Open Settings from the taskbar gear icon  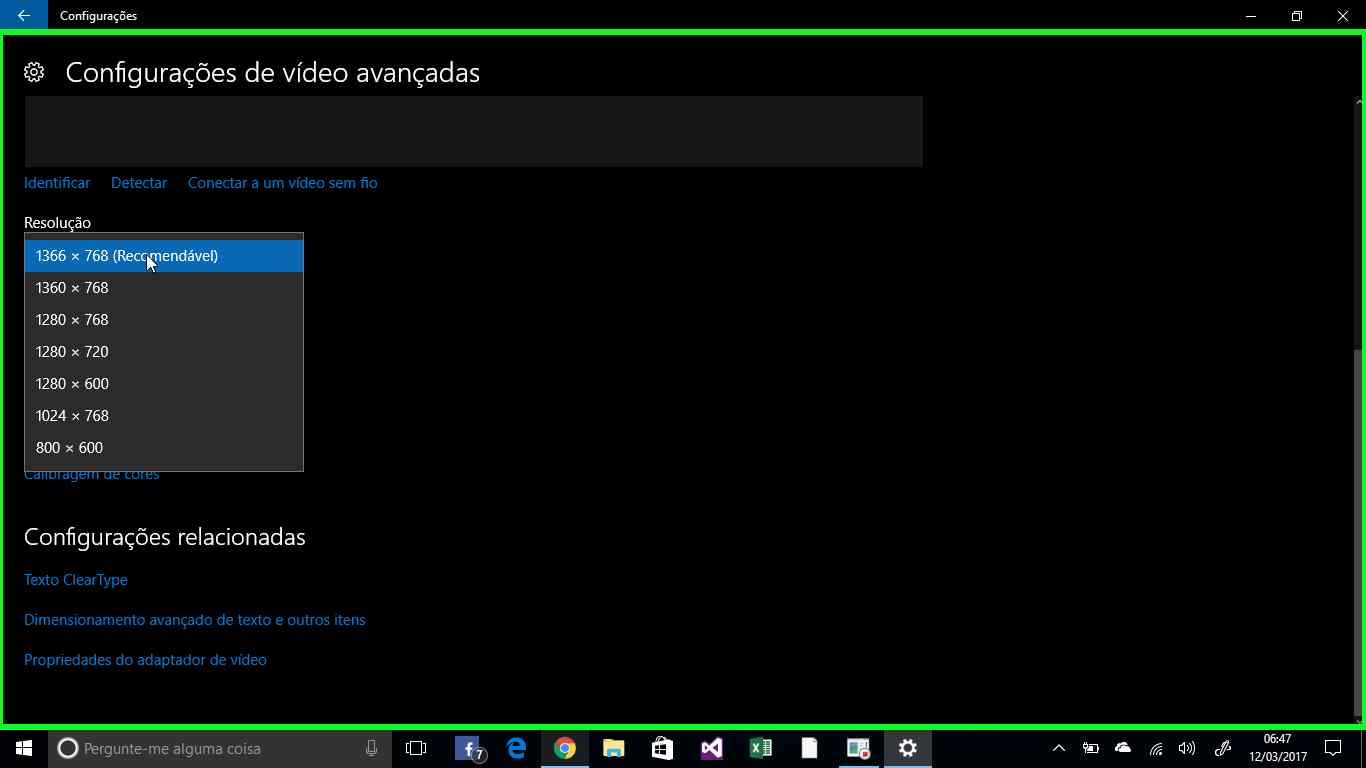(x=906, y=748)
